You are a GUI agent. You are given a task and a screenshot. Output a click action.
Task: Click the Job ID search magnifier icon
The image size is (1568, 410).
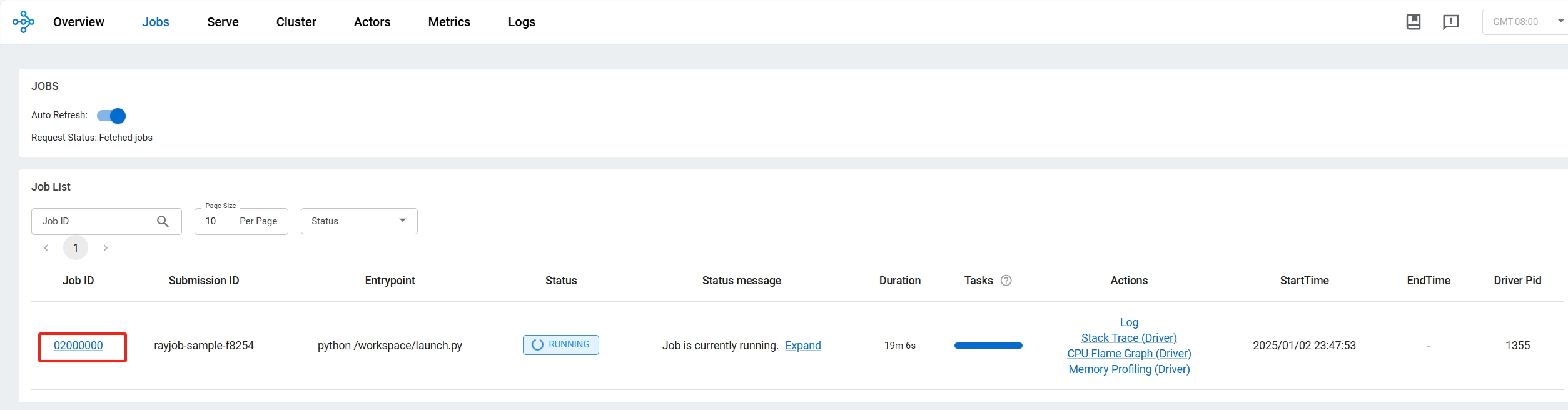tap(163, 221)
